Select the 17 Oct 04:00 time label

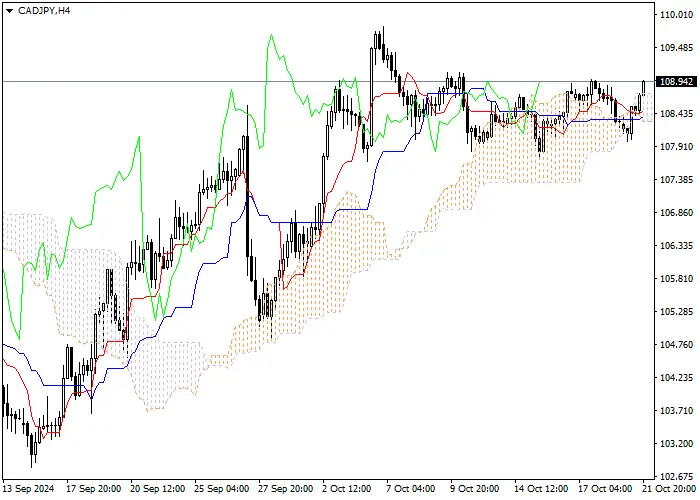click(x=606, y=489)
